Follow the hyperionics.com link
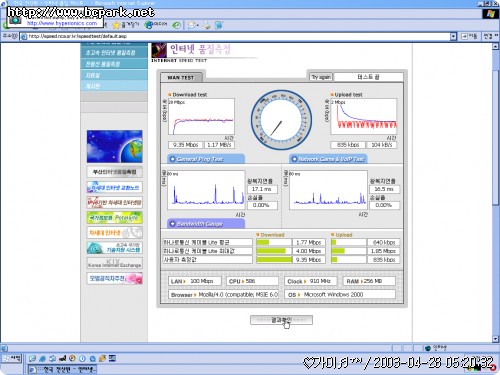The height and width of the screenshot is (375, 500). pyautogui.click(x=62, y=23)
